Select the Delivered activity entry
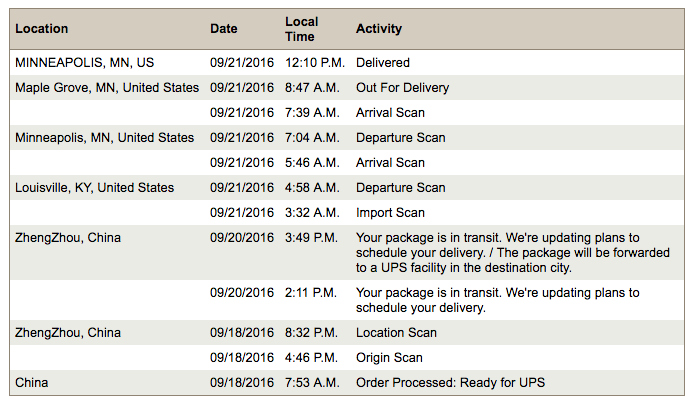Viewport: 693px width, 401px height. [383, 63]
